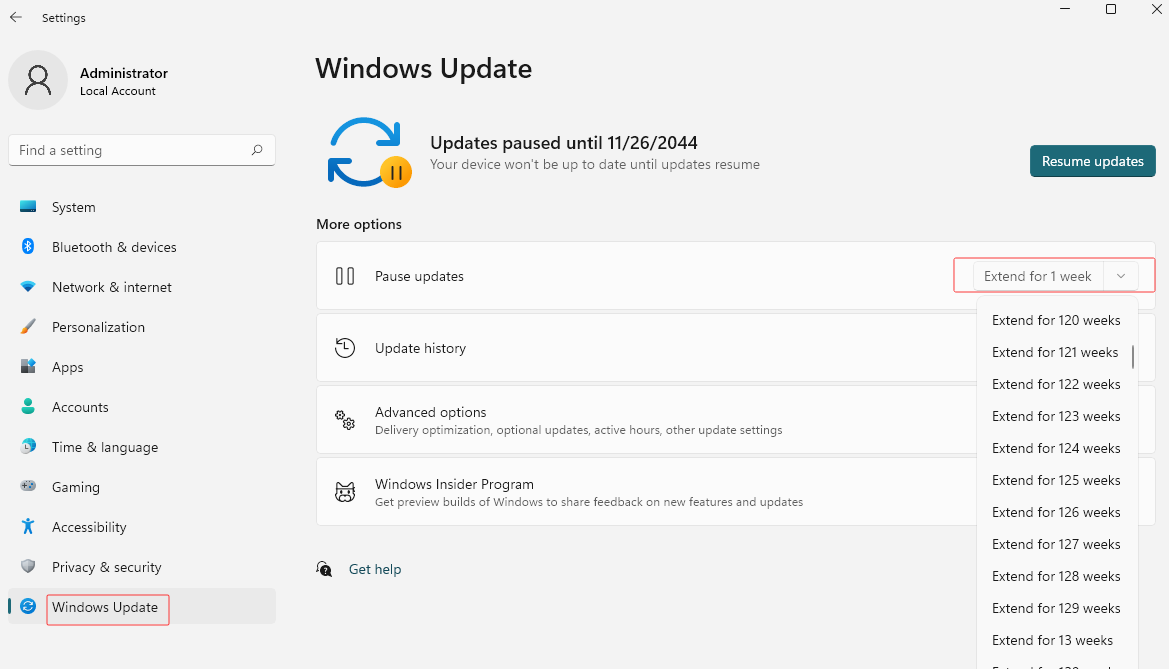This screenshot has width=1169, height=669.
Task: Click Administrator Local Account name
Action: point(124,81)
